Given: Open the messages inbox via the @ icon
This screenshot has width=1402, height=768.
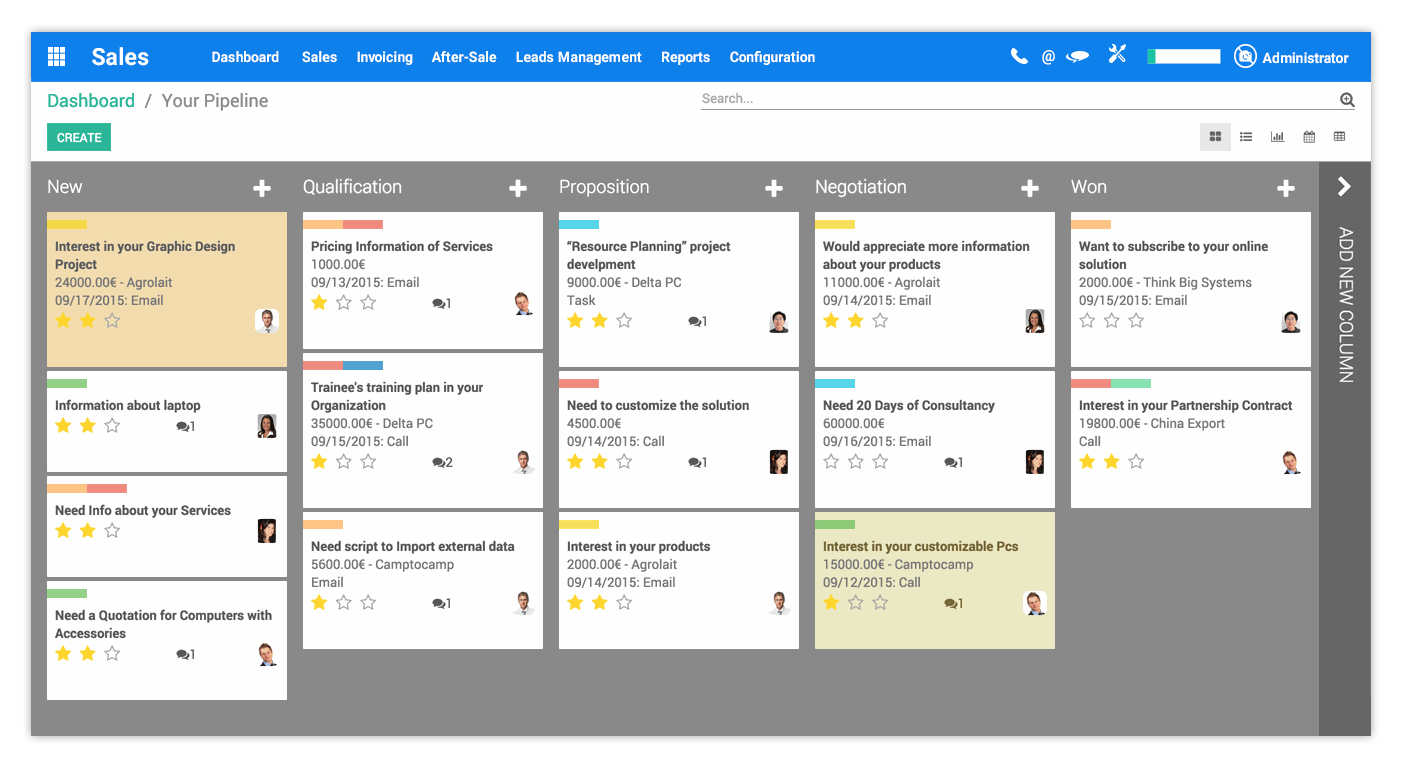Looking at the screenshot, I should (x=1048, y=57).
